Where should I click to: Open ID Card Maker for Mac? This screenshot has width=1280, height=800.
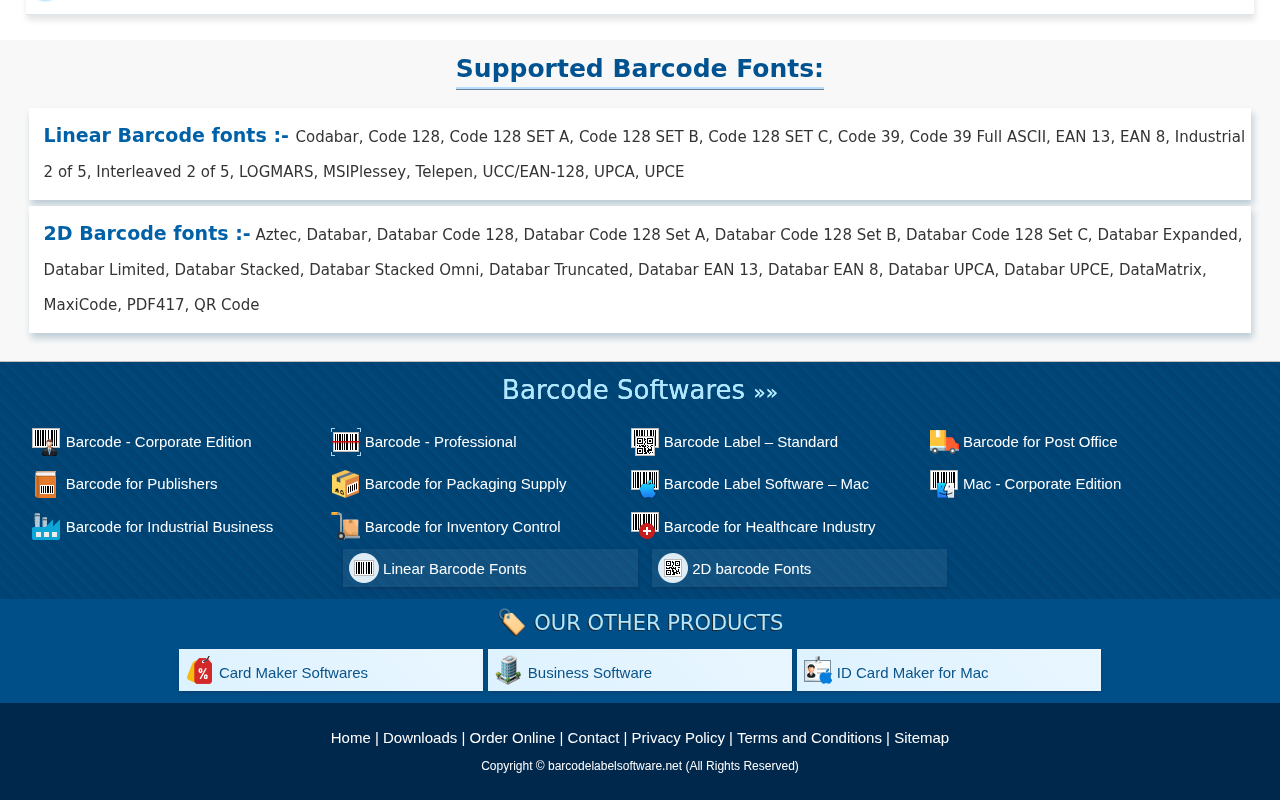pyautogui.click(x=949, y=670)
